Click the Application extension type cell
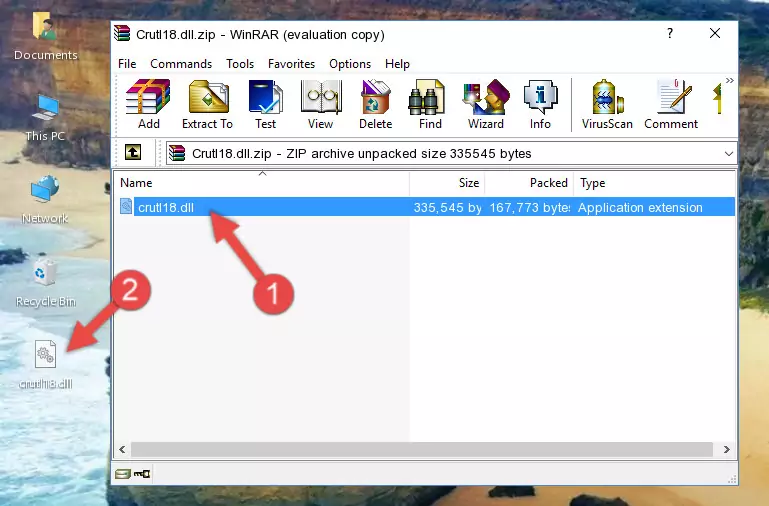The width and height of the screenshot is (769, 506). (640, 207)
